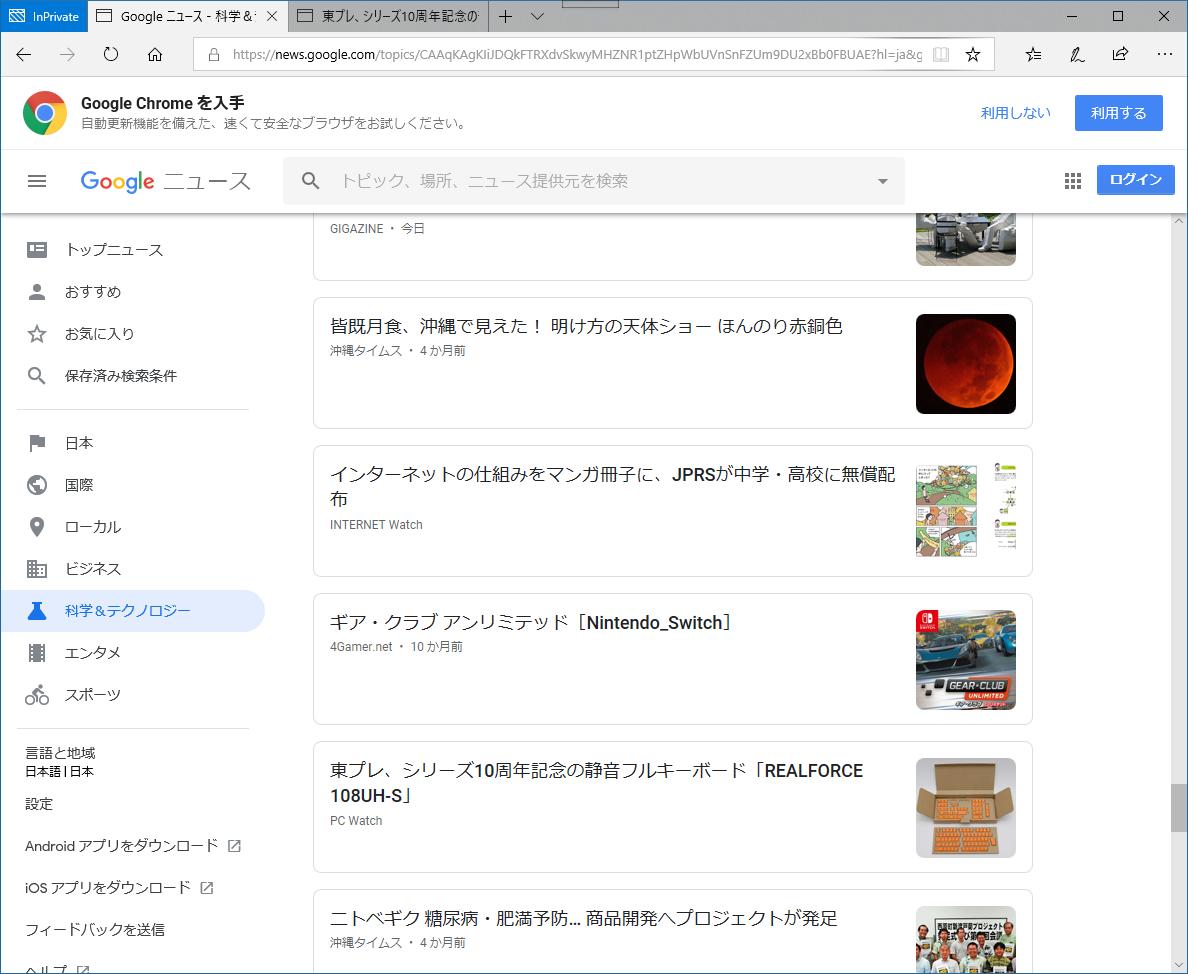This screenshot has width=1188, height=974.
Task: Reload the page with the refresh icon
Action: point(111,55)
